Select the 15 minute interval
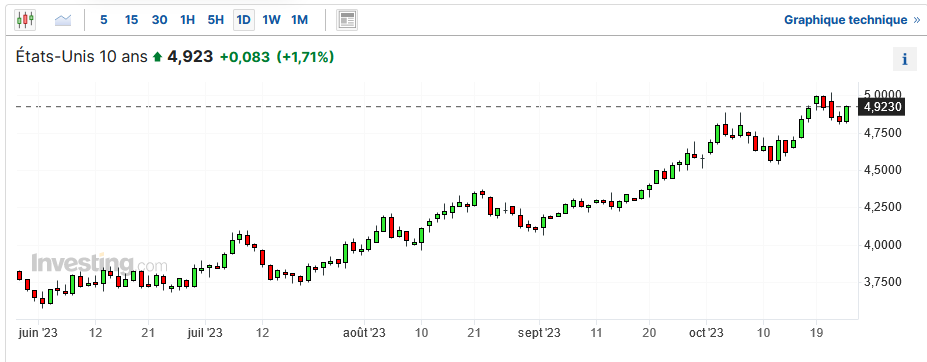Screen dimensions: 927x362 [x=131, y=20]
